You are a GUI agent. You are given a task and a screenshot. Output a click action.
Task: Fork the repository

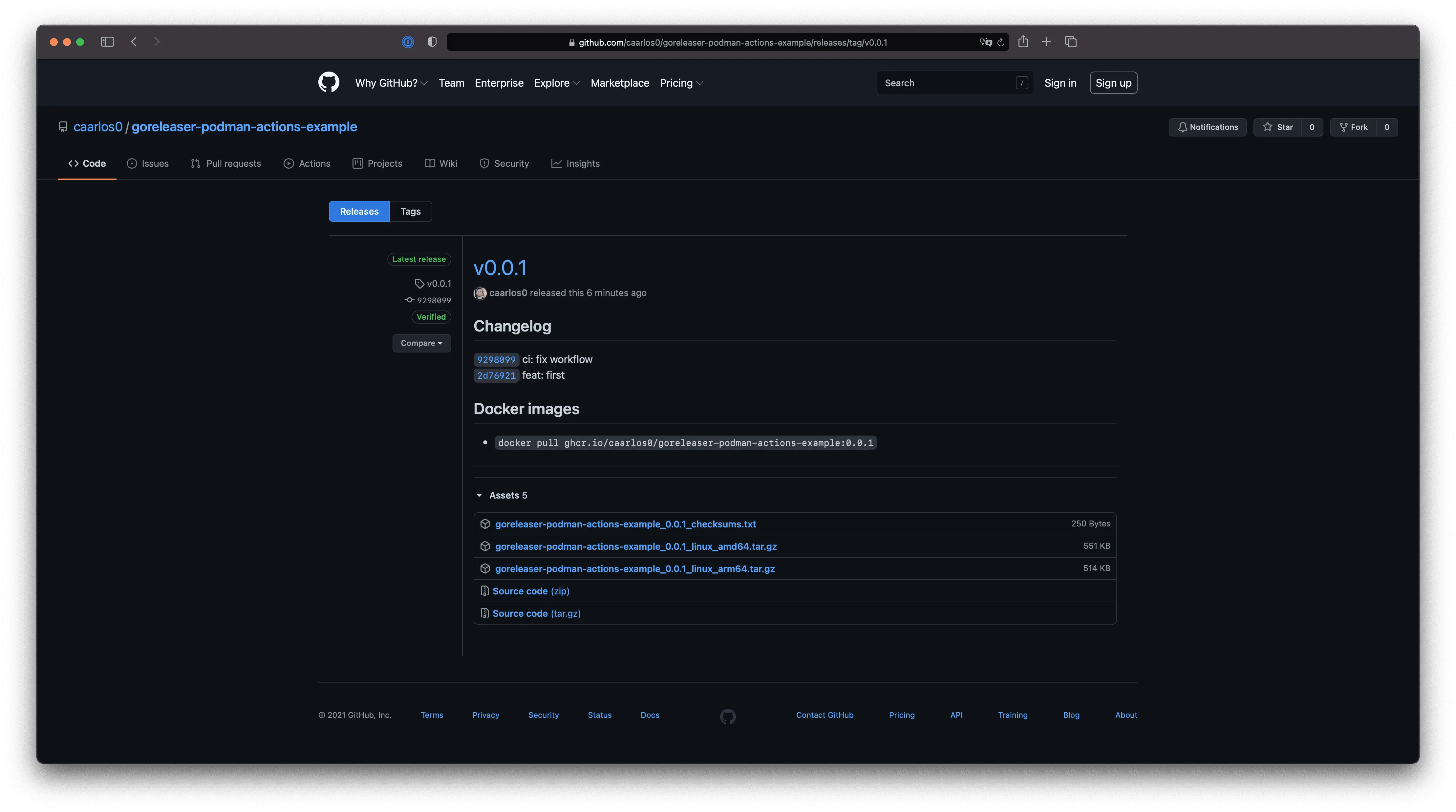pos(1353,127)
